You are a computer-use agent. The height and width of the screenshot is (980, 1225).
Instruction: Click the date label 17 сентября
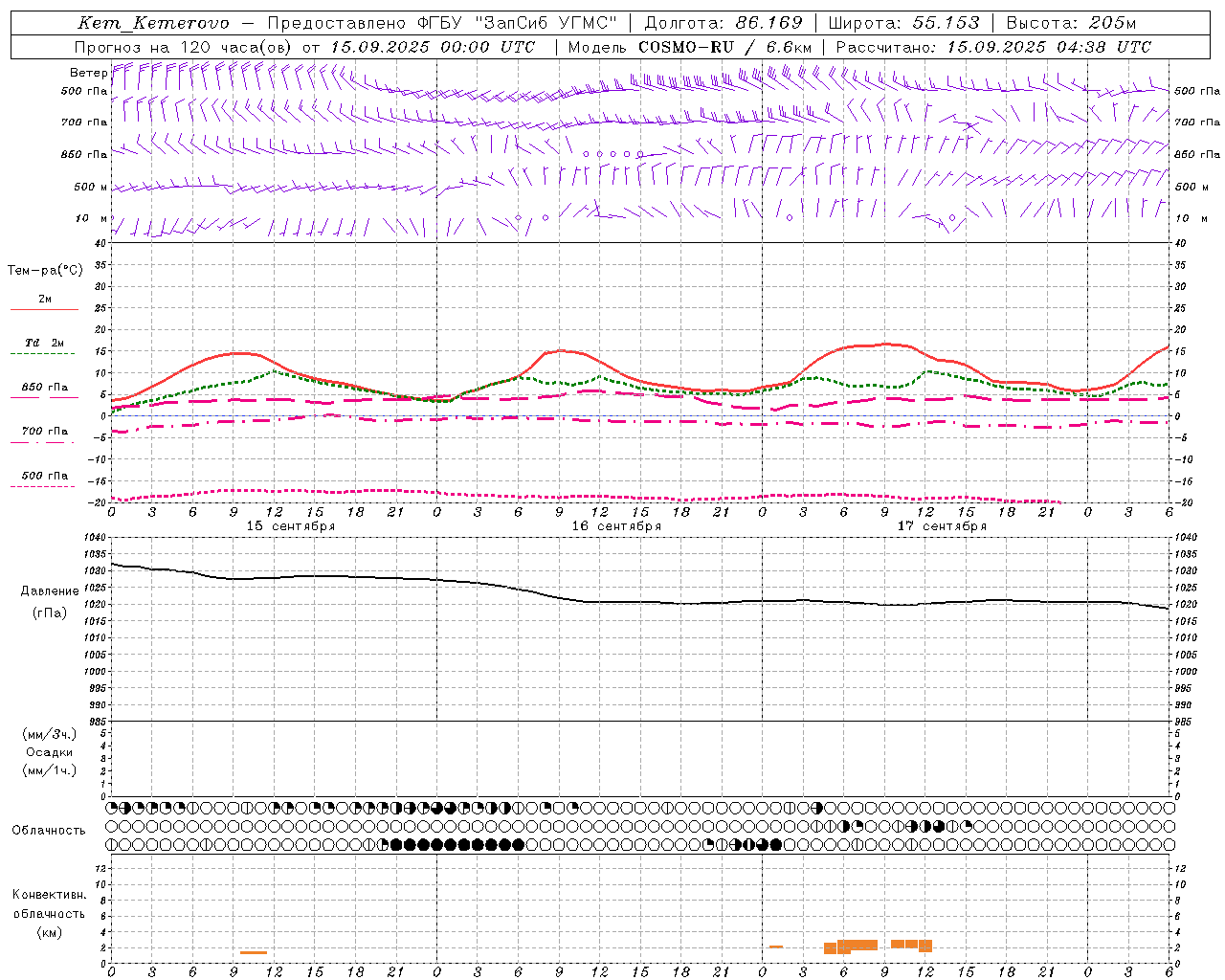click(942, 526)
